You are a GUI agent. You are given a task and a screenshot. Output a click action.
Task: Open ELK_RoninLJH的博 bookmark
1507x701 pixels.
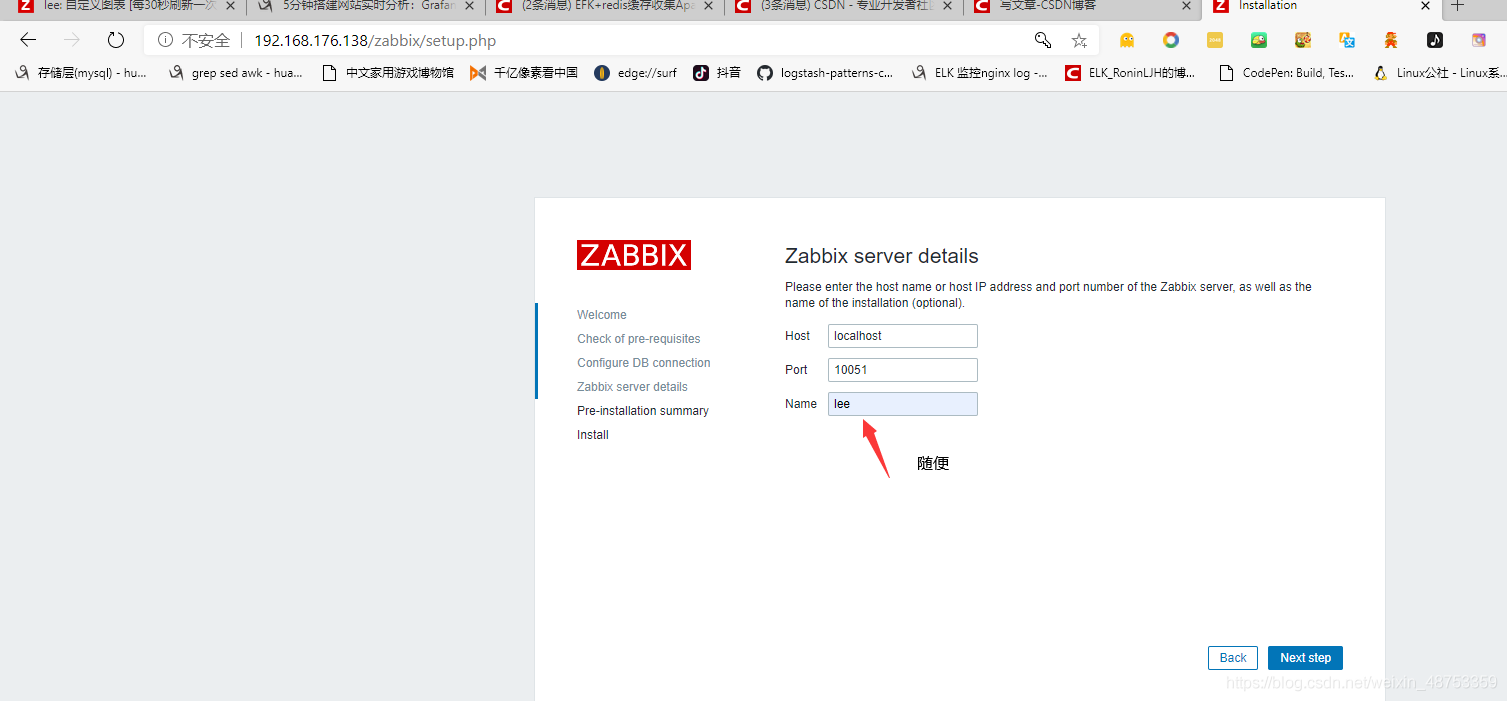click(x=1130, y=73)
